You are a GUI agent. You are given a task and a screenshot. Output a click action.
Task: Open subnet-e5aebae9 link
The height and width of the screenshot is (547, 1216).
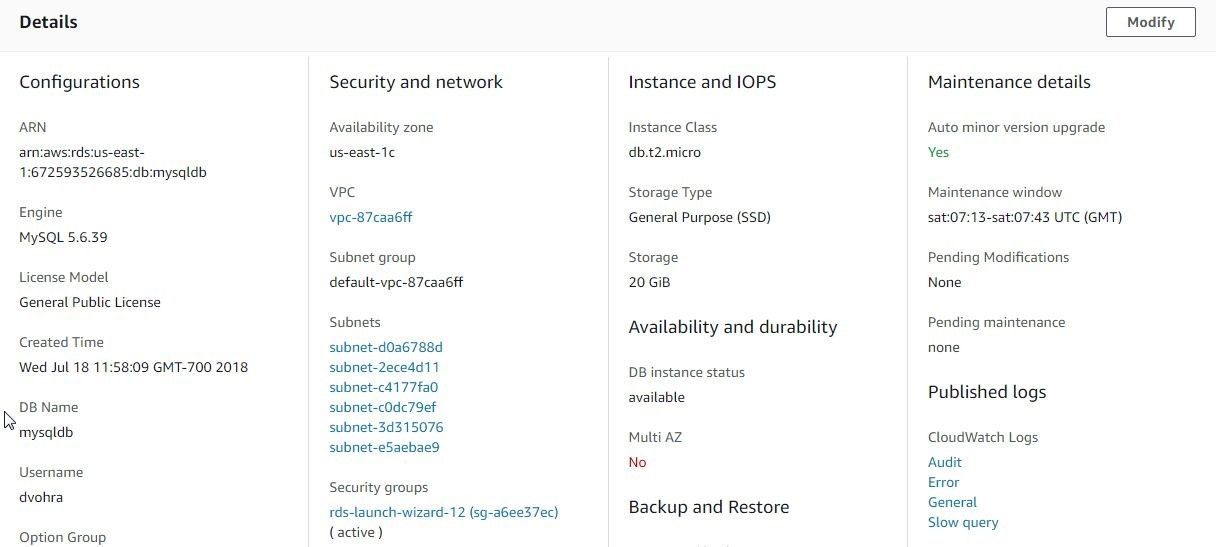click(x=384, y=447)
